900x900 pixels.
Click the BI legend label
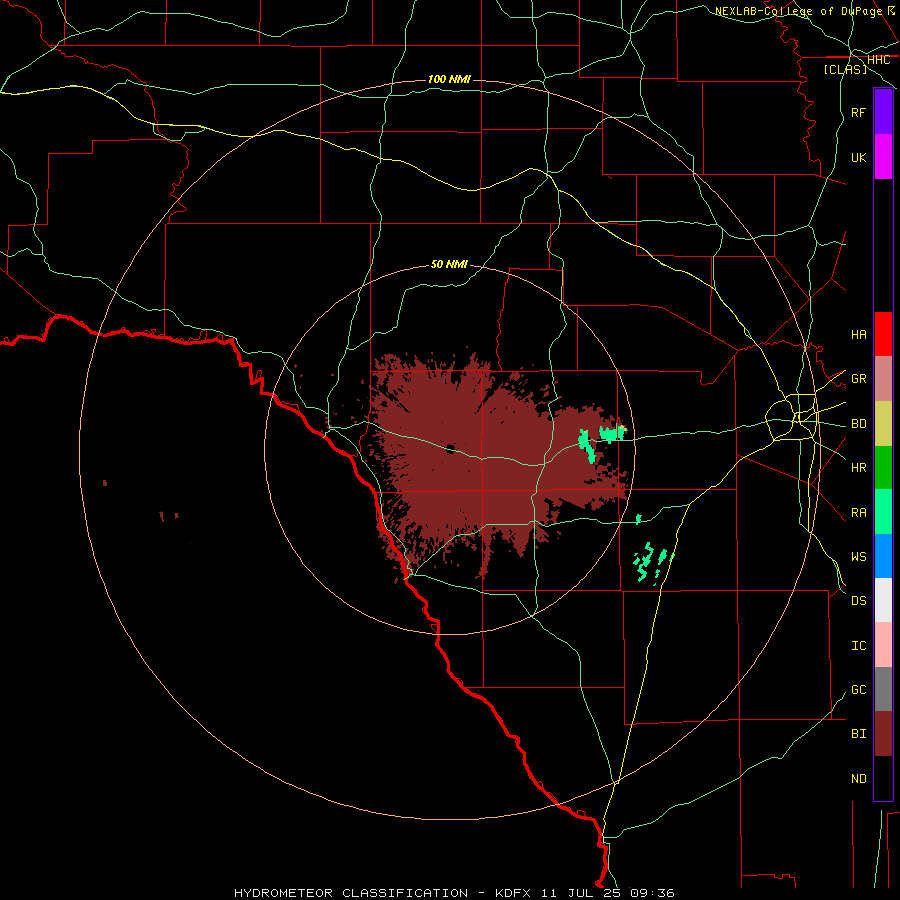(859, 734)
